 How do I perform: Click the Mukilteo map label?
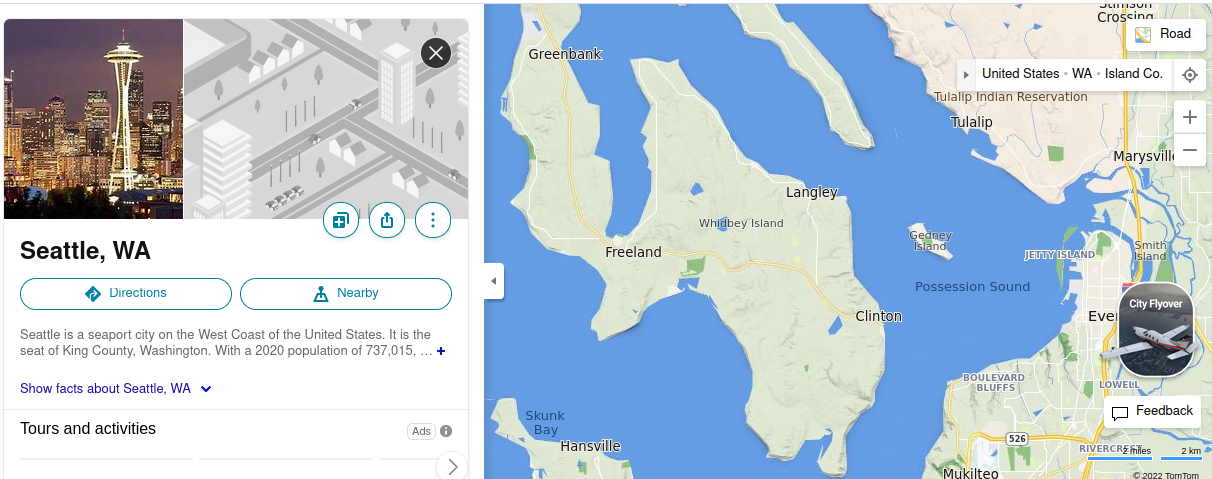pos(970,473)
